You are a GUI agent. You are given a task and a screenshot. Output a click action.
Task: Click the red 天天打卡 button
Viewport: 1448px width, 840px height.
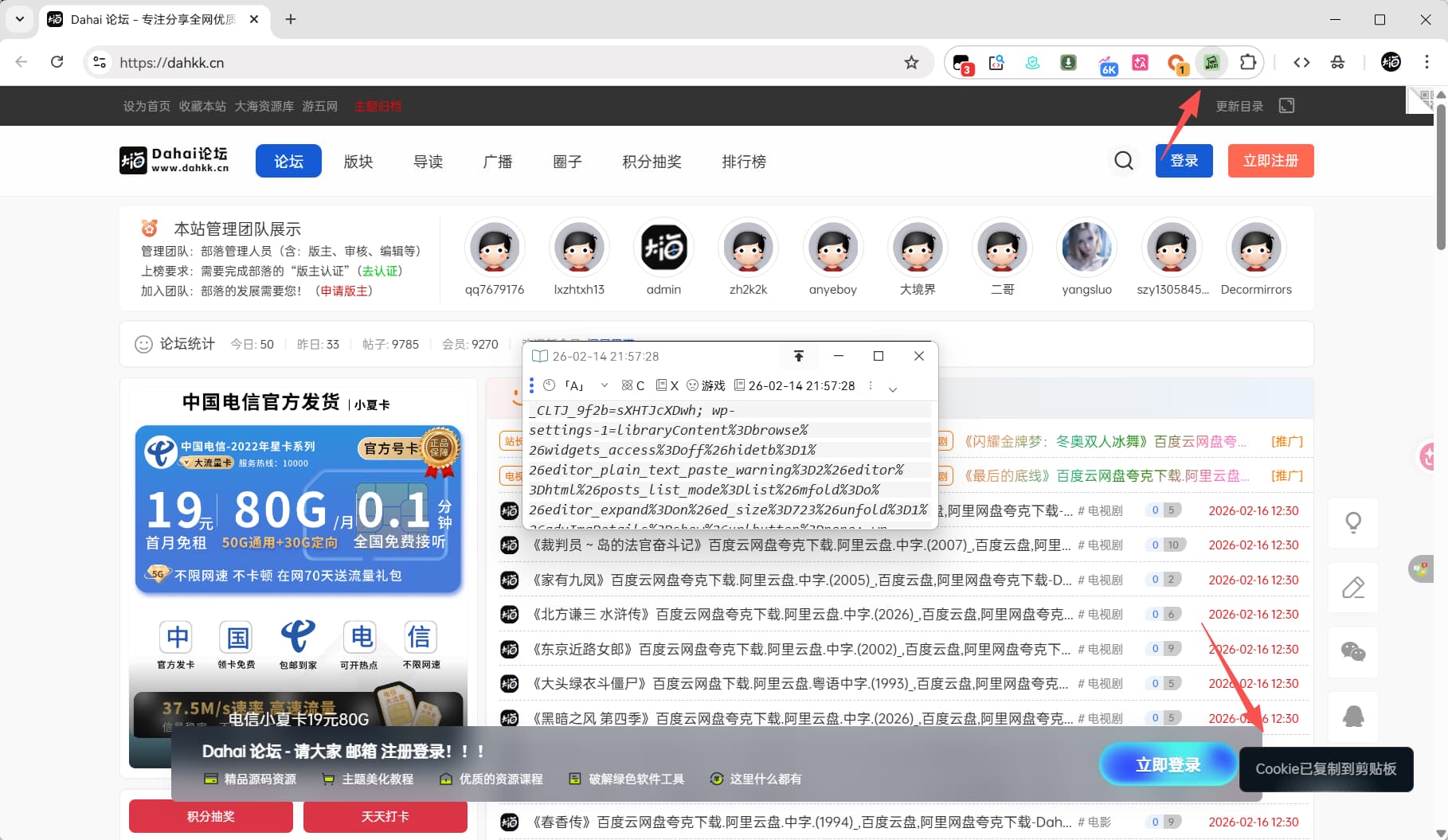pyautogui.click(x=385, y=816)
